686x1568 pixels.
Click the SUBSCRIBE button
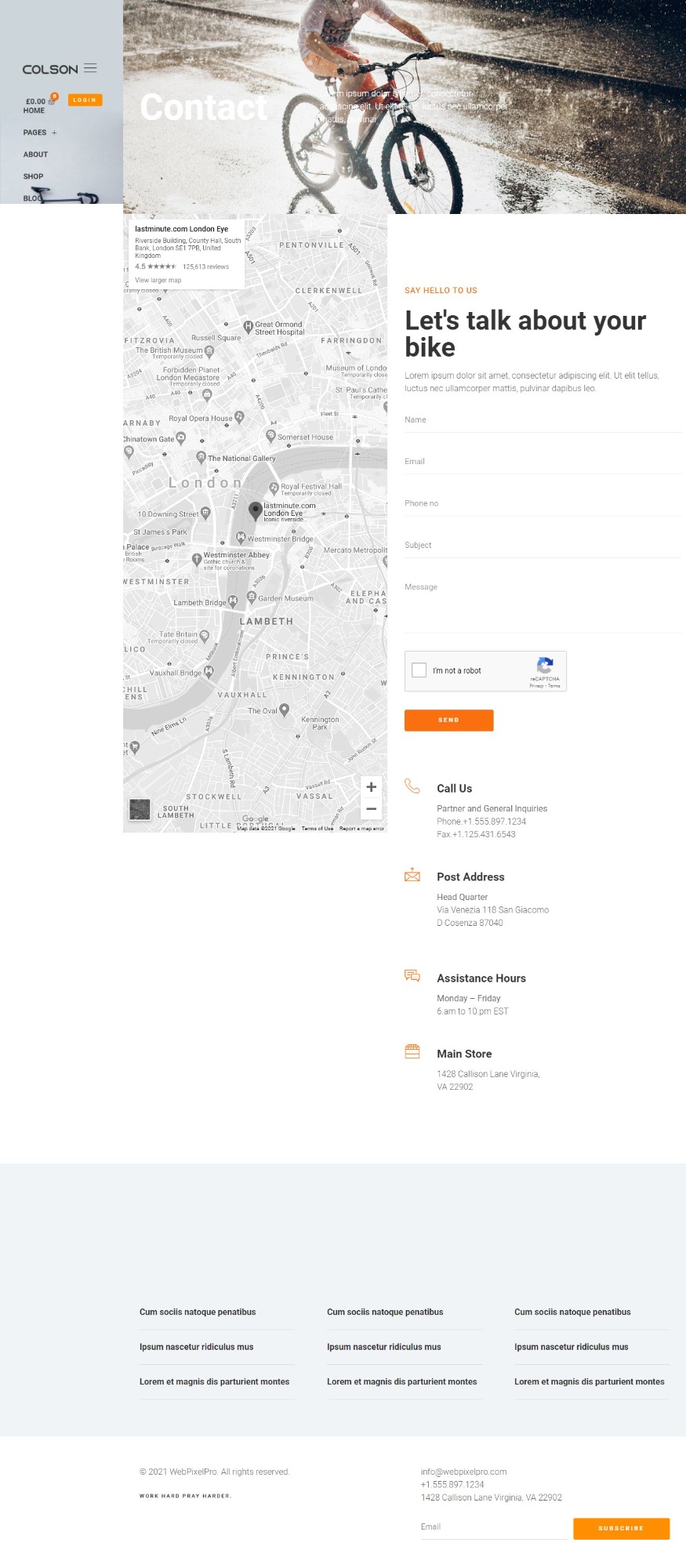click(622, 1528)
